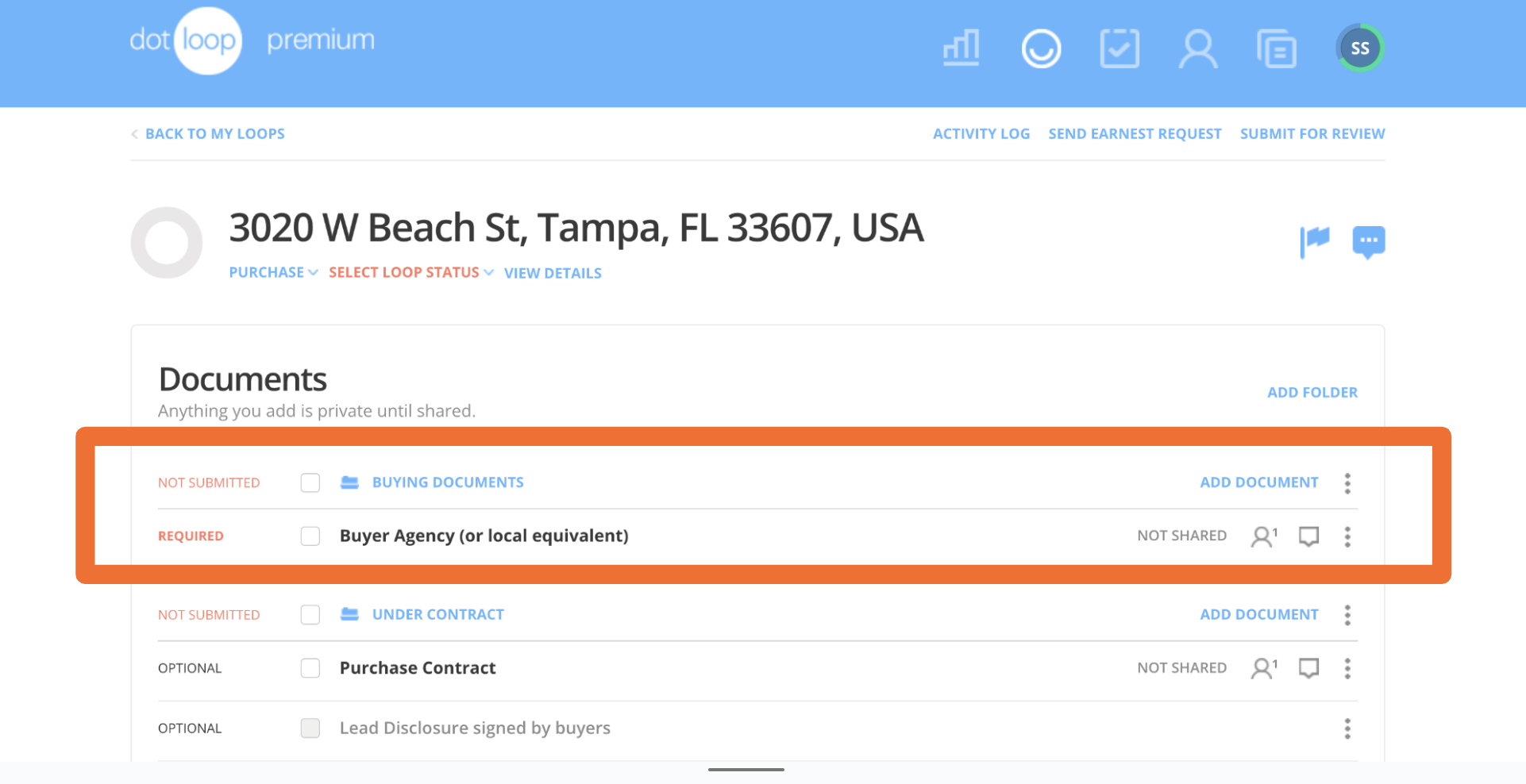Select the Purchase Contract checkbox

[310, 668]
